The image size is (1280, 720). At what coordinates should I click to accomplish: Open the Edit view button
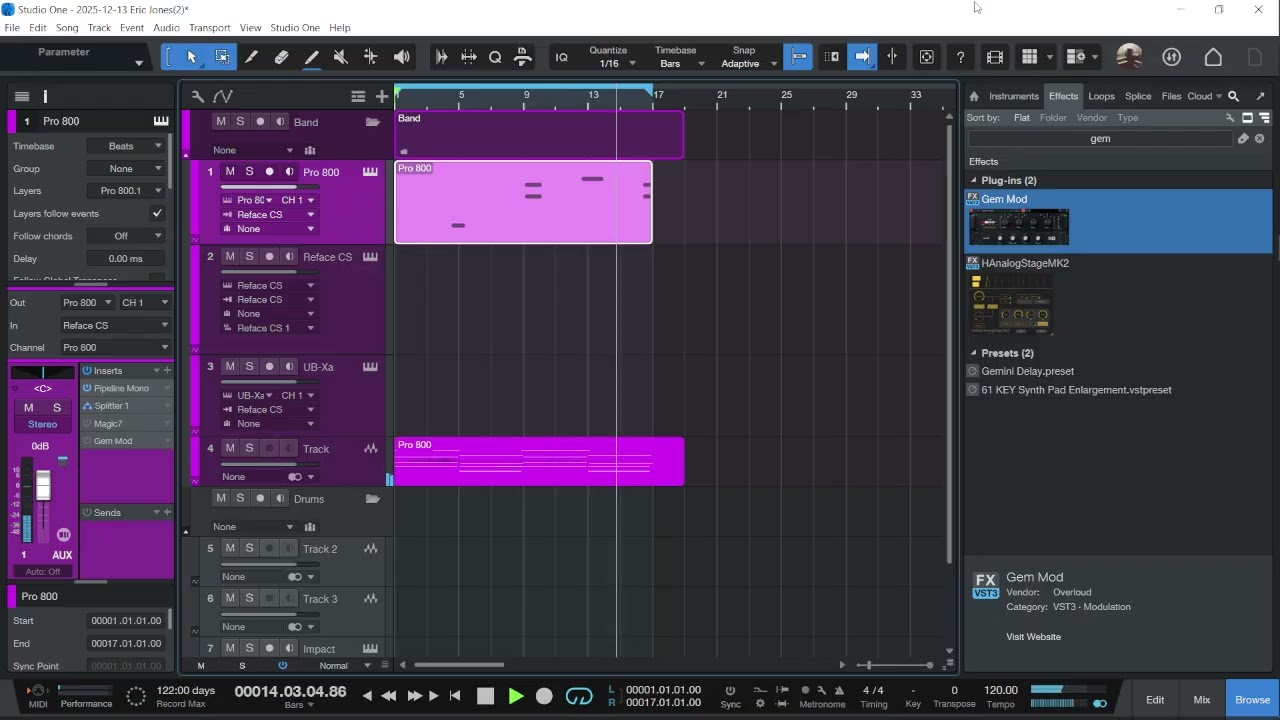click(1155, 700)
